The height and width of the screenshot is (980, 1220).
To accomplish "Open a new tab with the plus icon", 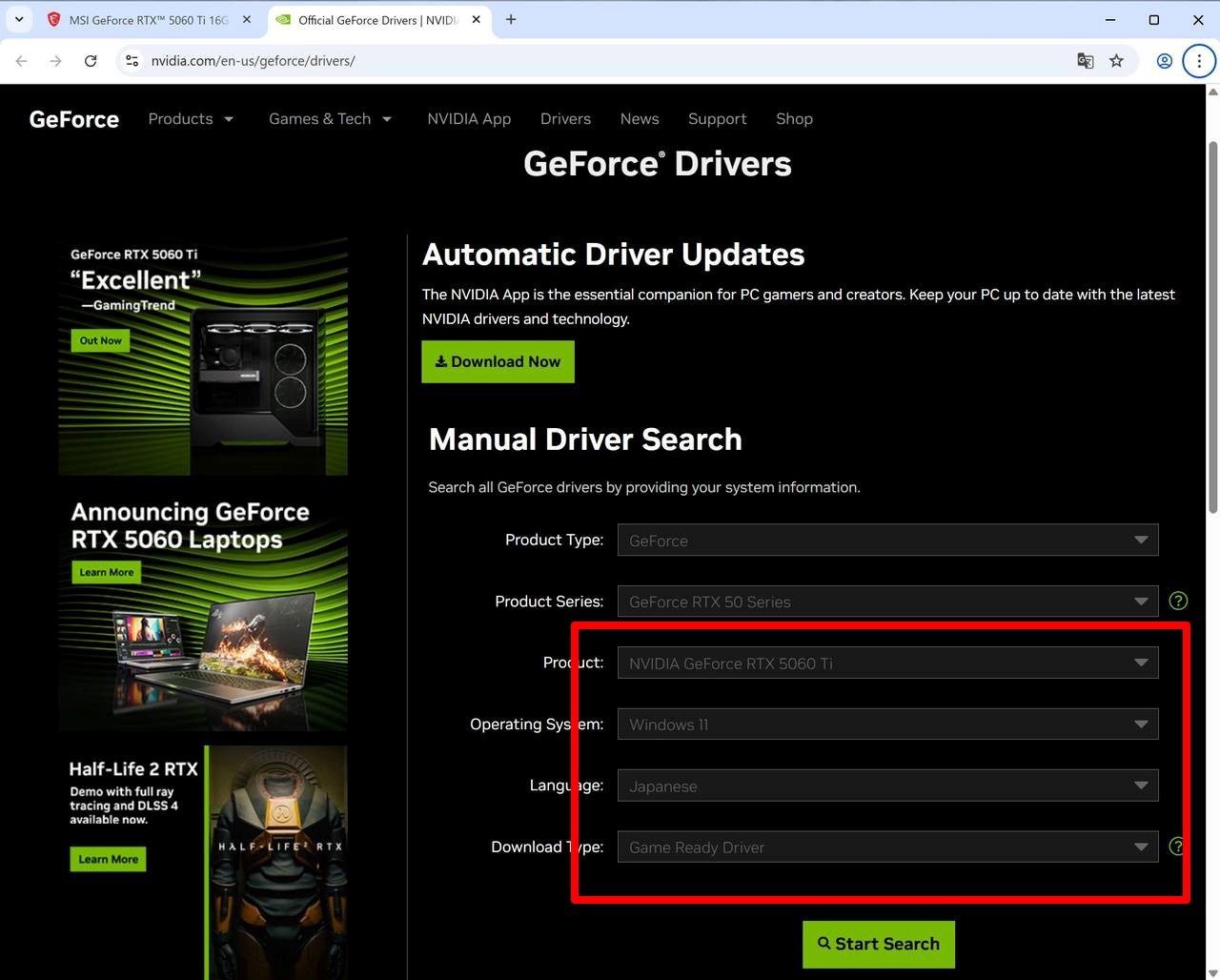I will pos(511,19).
